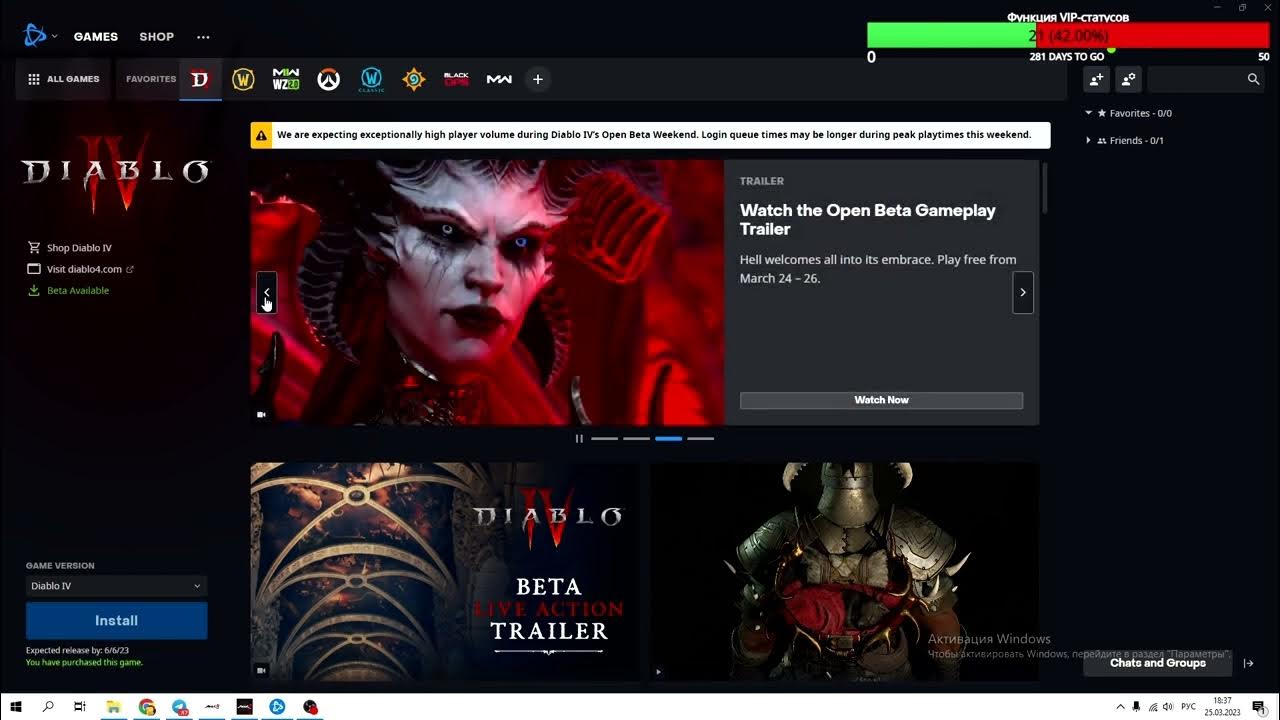The height and width of the screenshot is (720, 1280).
Task: Select the Warzone 2.0 game icon
Action: tap(286, 79)
